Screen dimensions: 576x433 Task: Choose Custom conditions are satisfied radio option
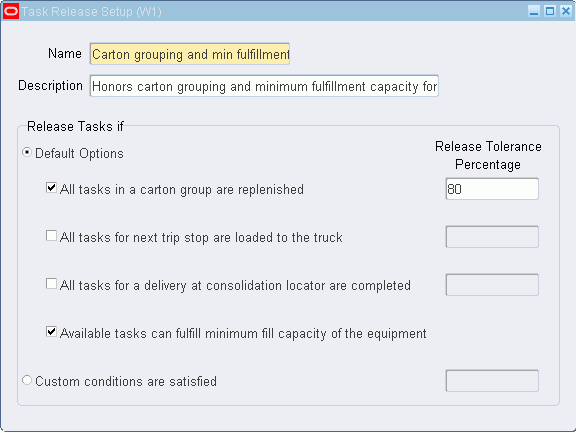[x=26, y=380]
